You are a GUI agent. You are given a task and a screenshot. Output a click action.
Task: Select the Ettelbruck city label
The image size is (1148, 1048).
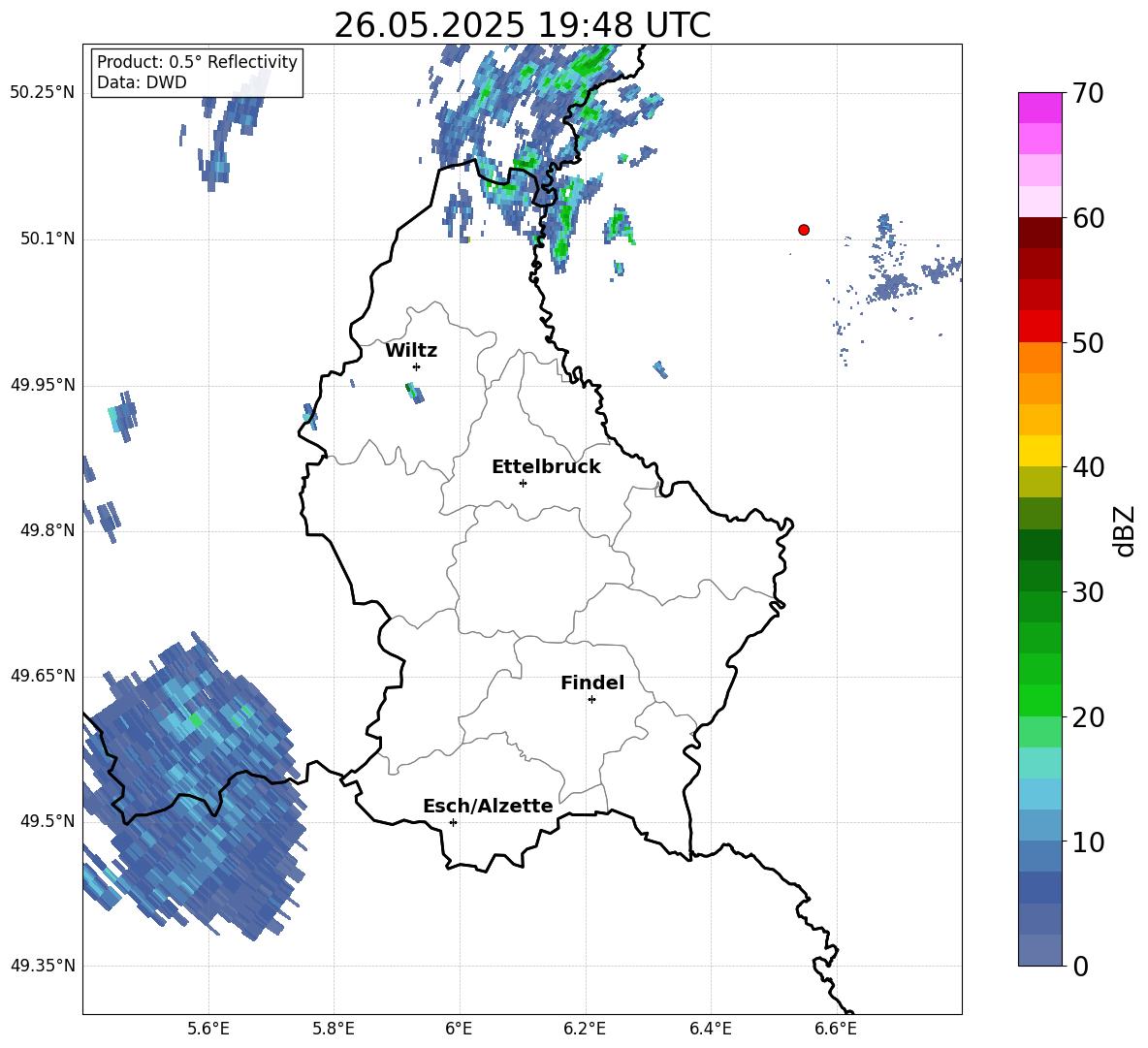[546, 467]
